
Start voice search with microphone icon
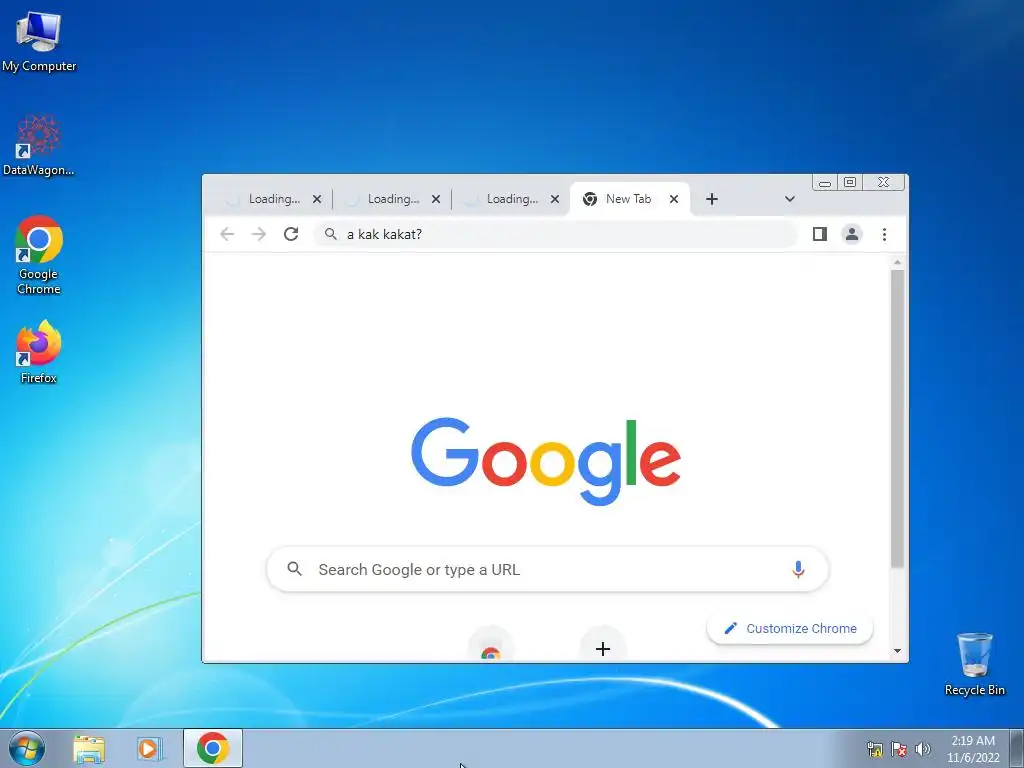tap(798, 569)
